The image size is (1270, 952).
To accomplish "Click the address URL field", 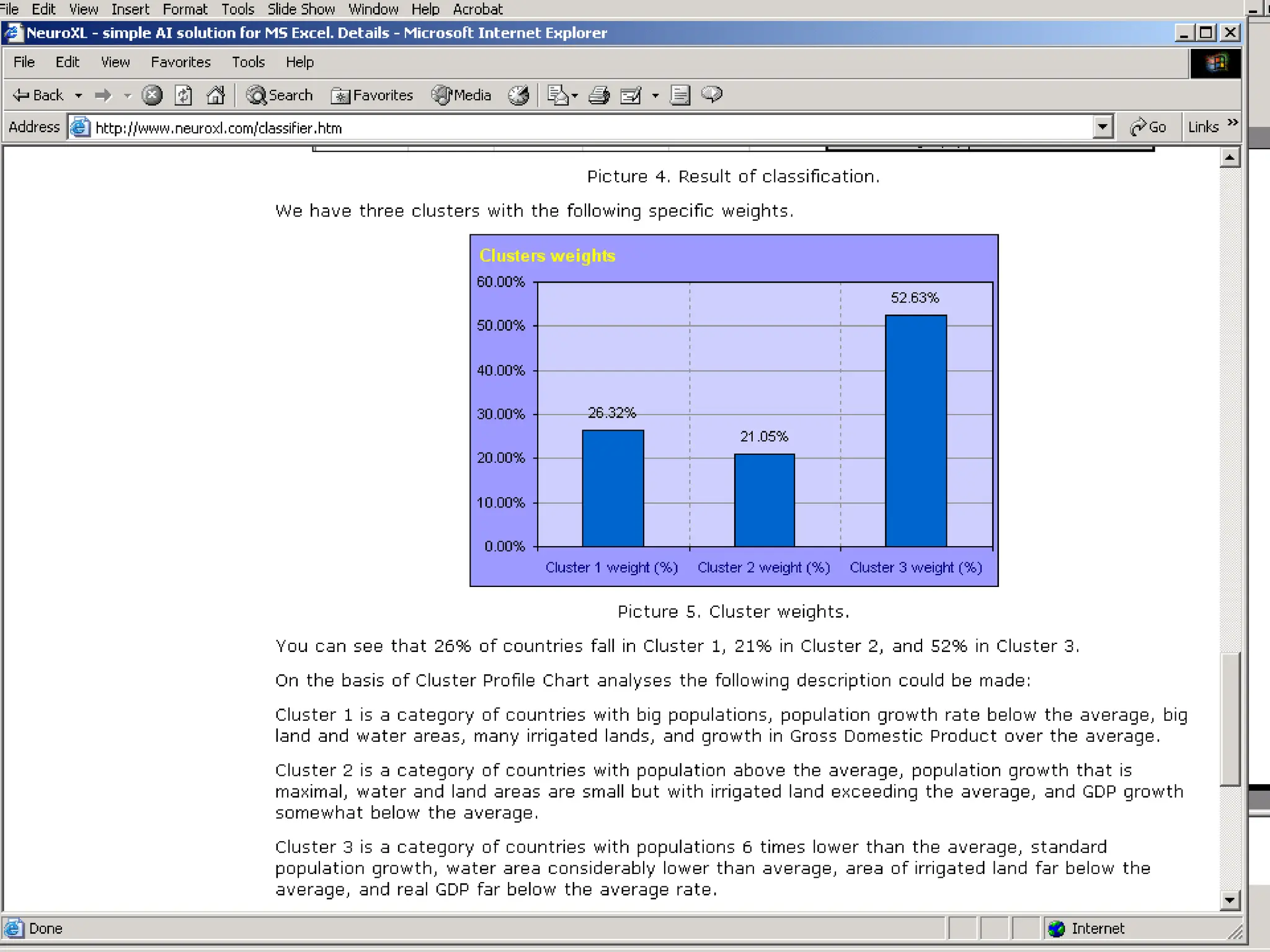I will click(558, 128).
